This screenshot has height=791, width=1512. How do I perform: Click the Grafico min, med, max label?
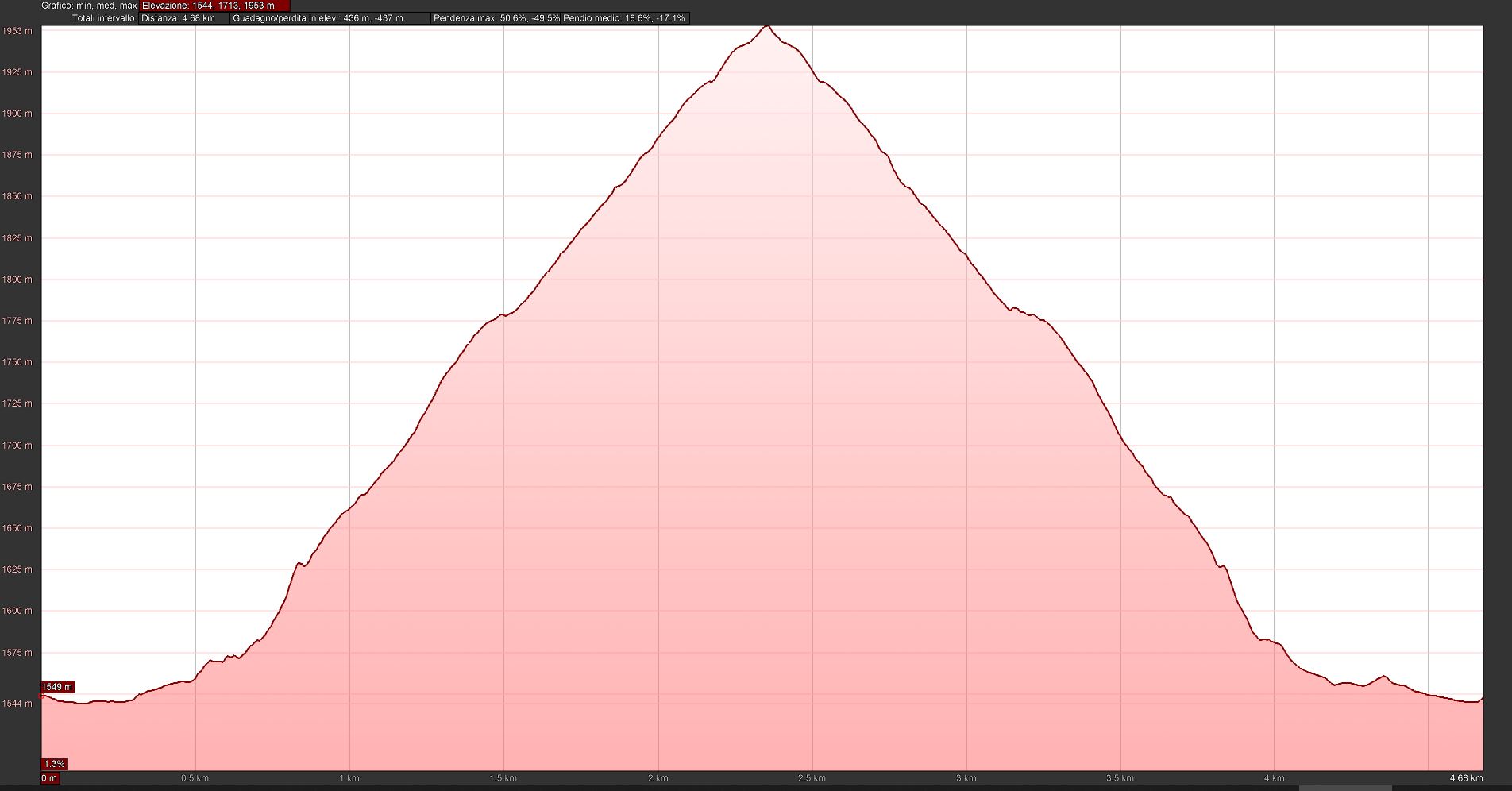pos(89,6)
